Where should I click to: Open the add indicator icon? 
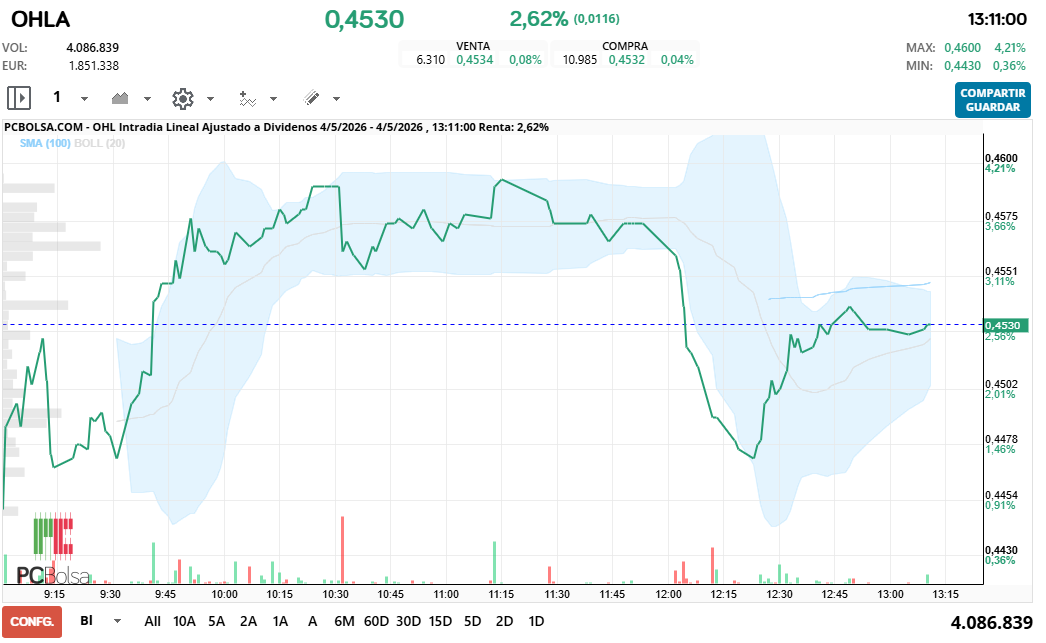click(x=247, y=99)
